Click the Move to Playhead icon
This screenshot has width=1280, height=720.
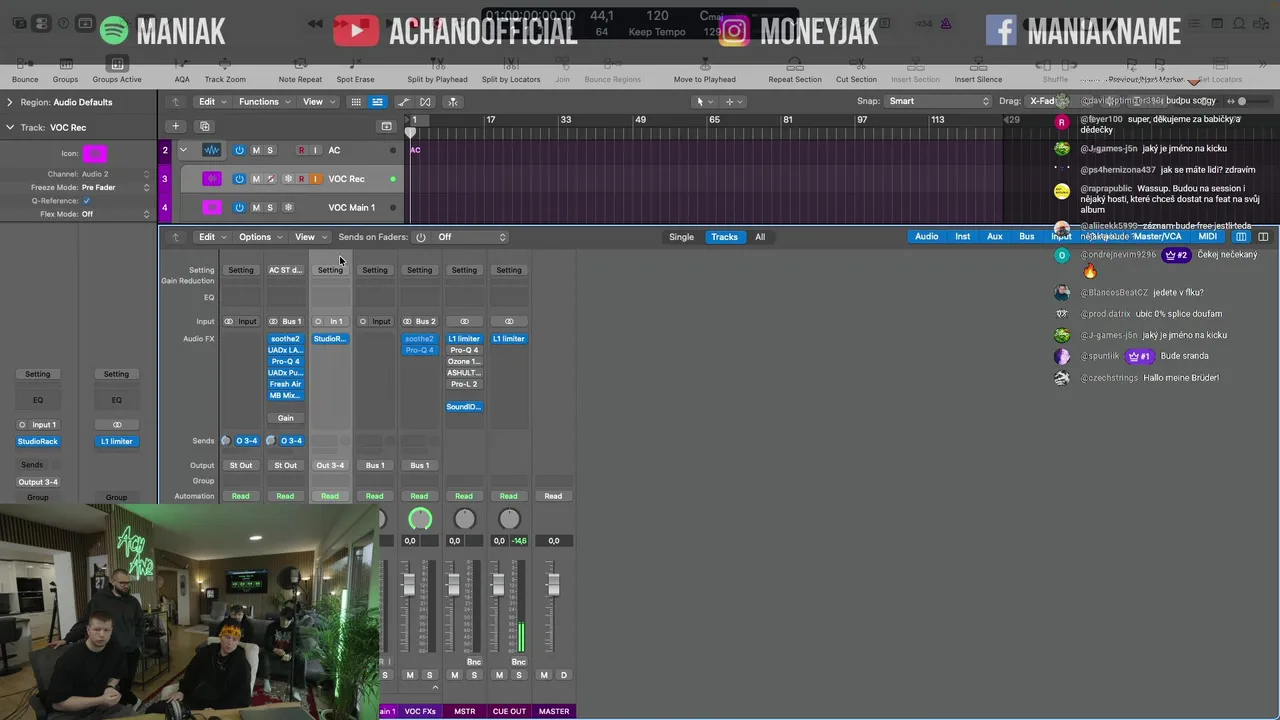click(x=704, y=64)
